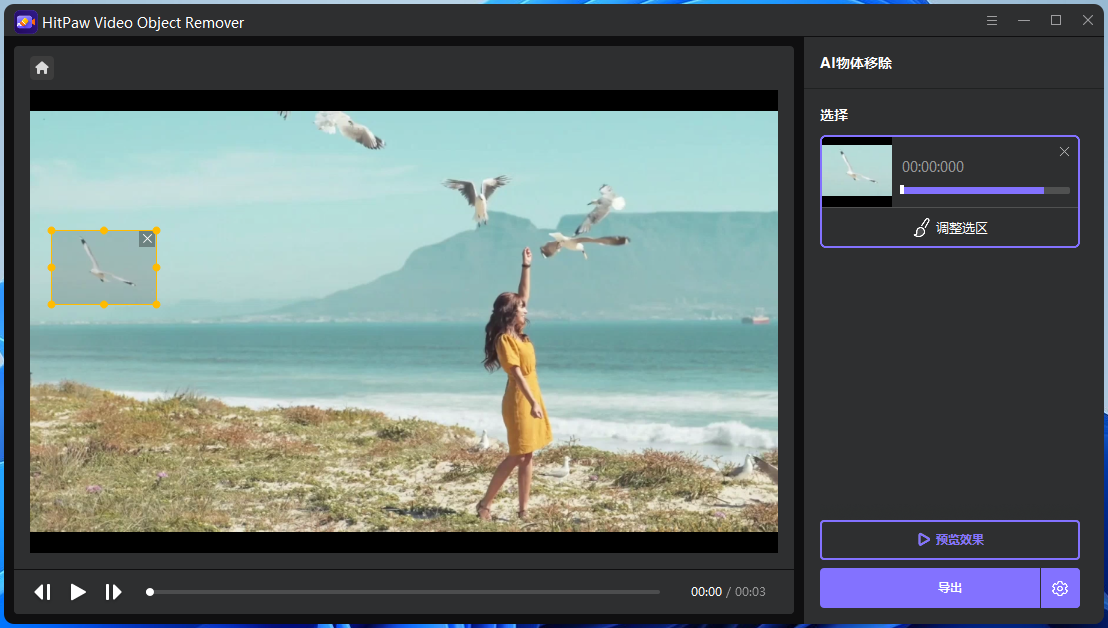Screen dimensions: 1108x628
Task: Click the video playback progress bar
Action: coord(404,592)
